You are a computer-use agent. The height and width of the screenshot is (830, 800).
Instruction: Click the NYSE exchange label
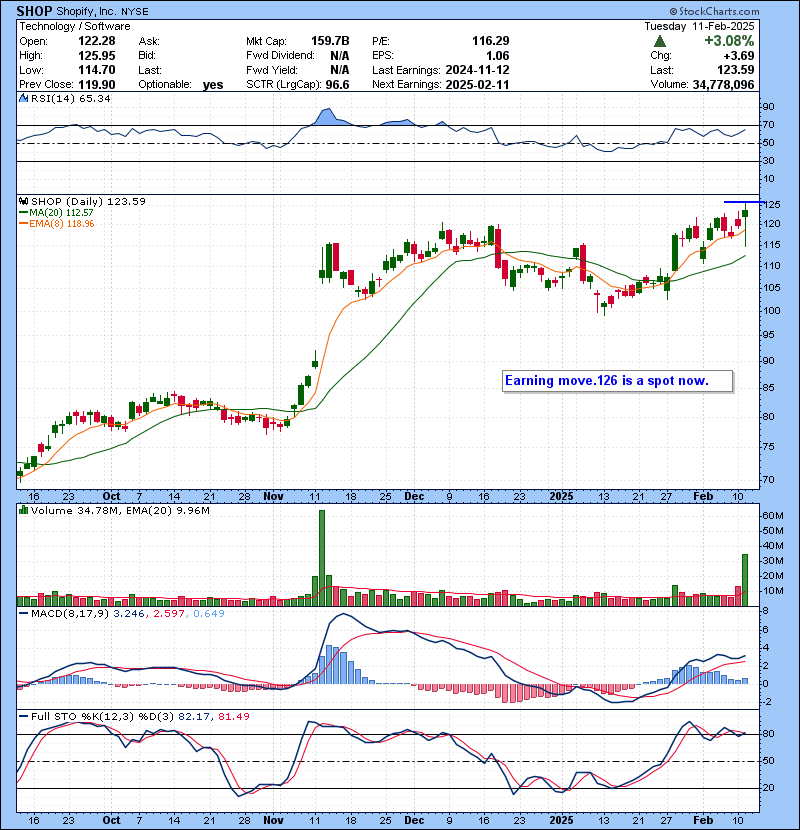point(134,11)
